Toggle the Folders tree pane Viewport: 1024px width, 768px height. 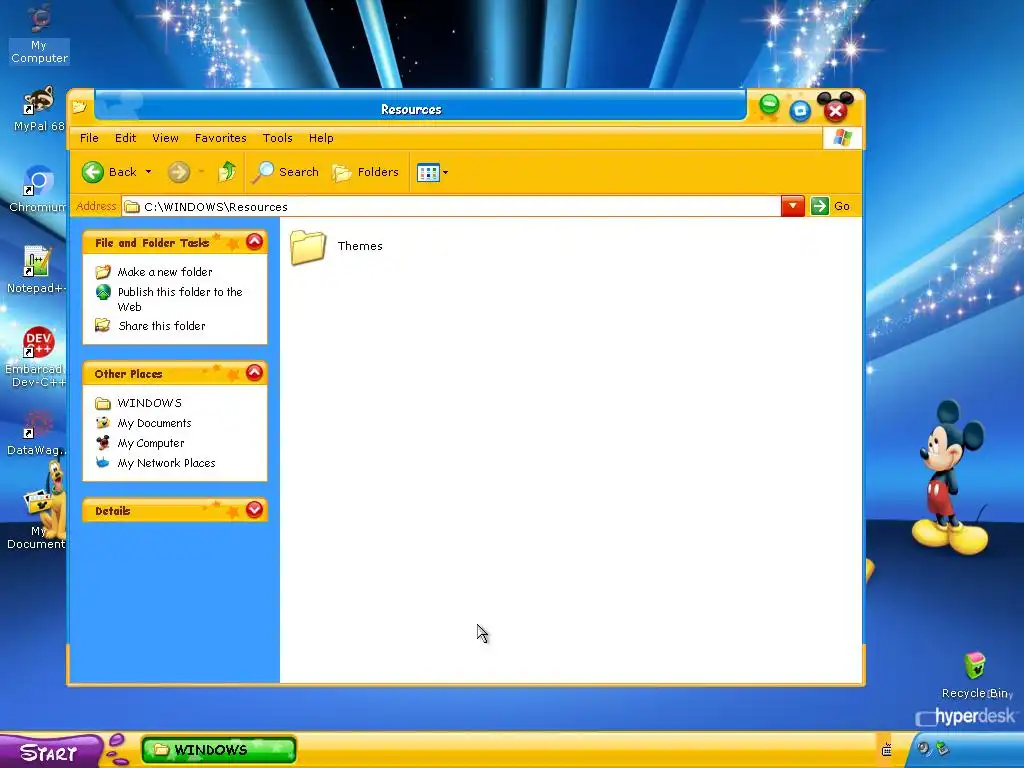(366, 172)
